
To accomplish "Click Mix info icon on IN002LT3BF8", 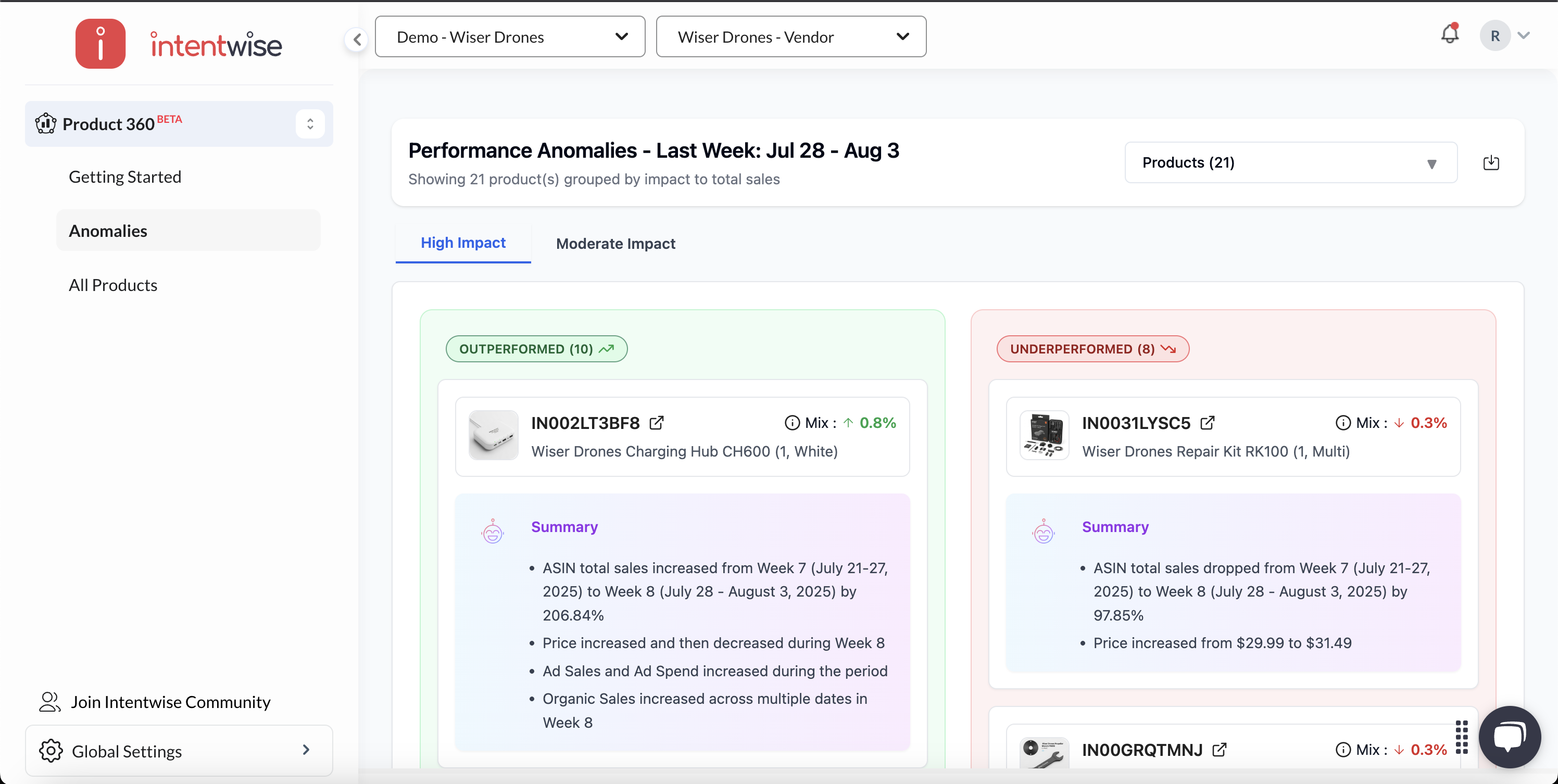I will [791, 423].
